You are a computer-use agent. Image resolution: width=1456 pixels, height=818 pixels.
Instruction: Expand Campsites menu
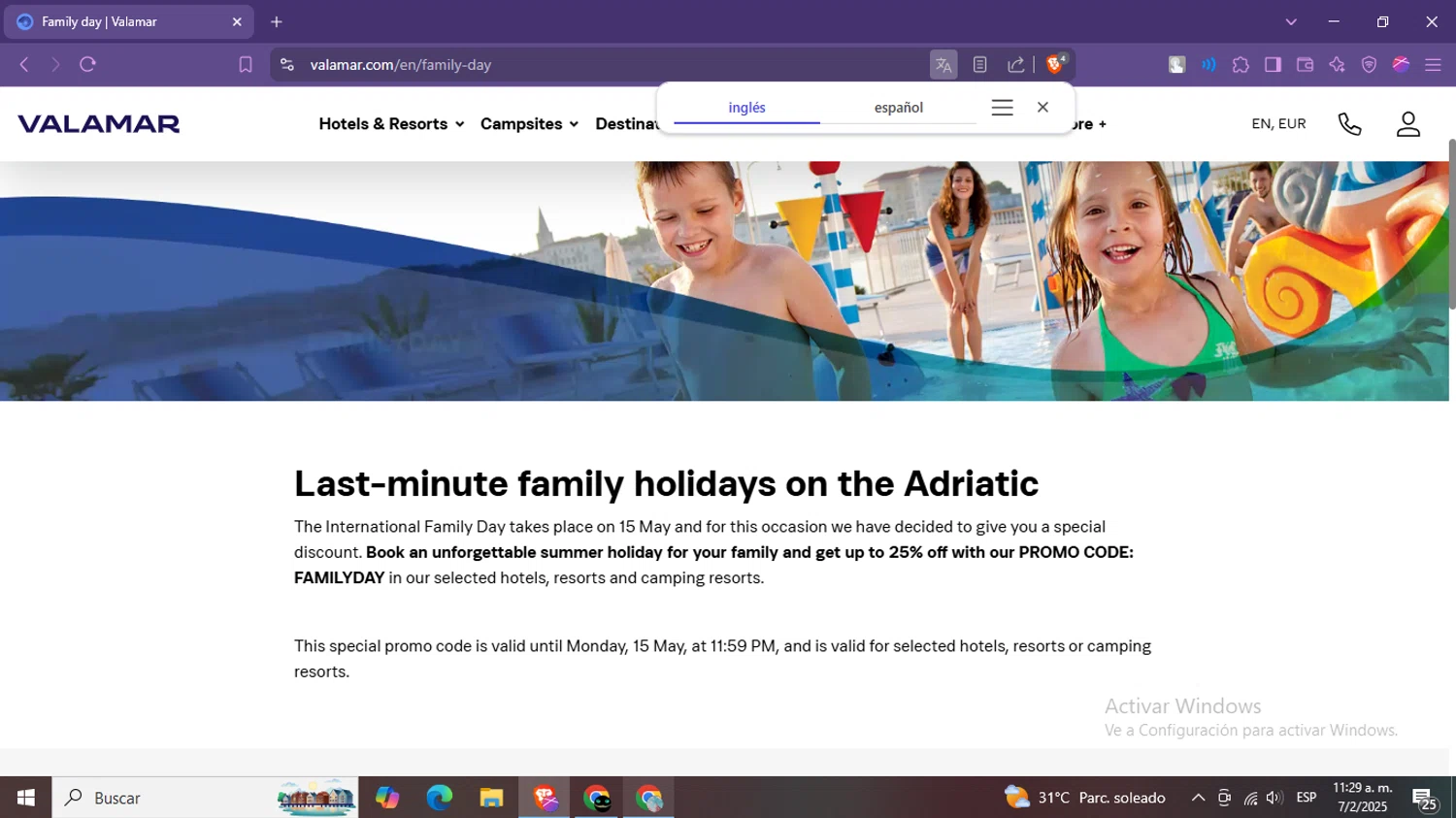pos(529,124)
